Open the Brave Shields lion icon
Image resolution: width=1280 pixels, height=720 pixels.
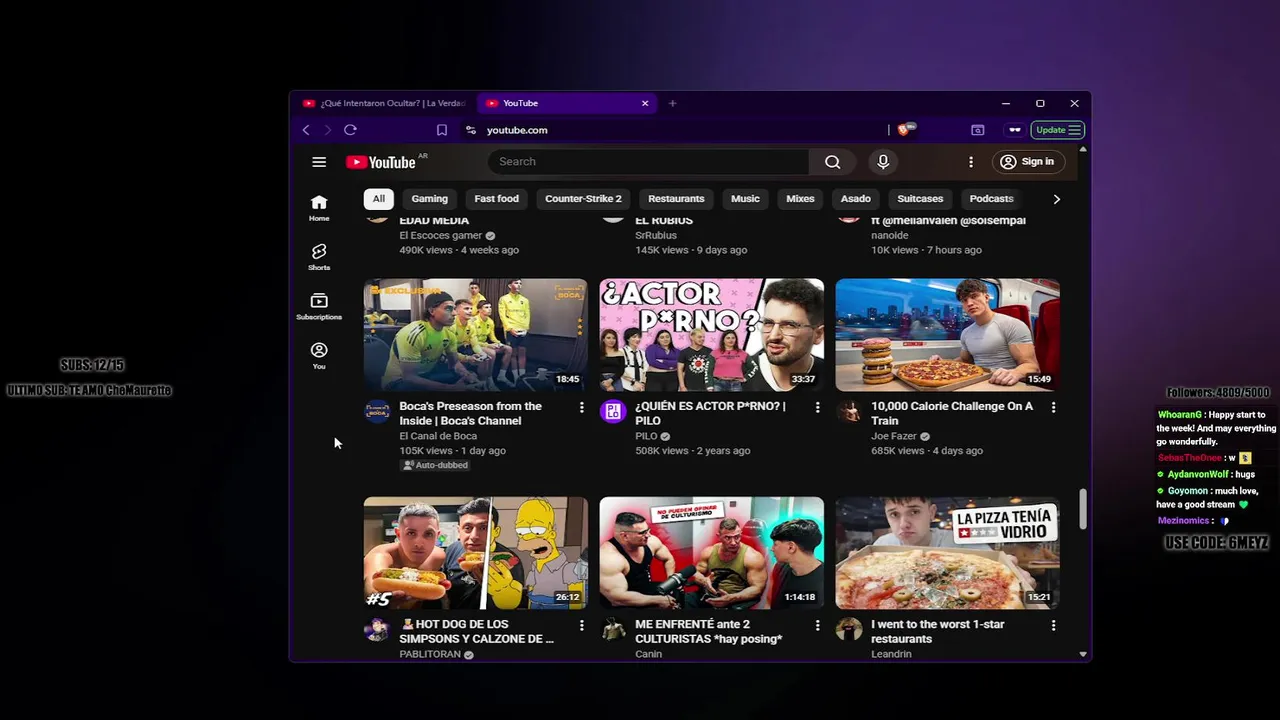click(x=905, y=129)
